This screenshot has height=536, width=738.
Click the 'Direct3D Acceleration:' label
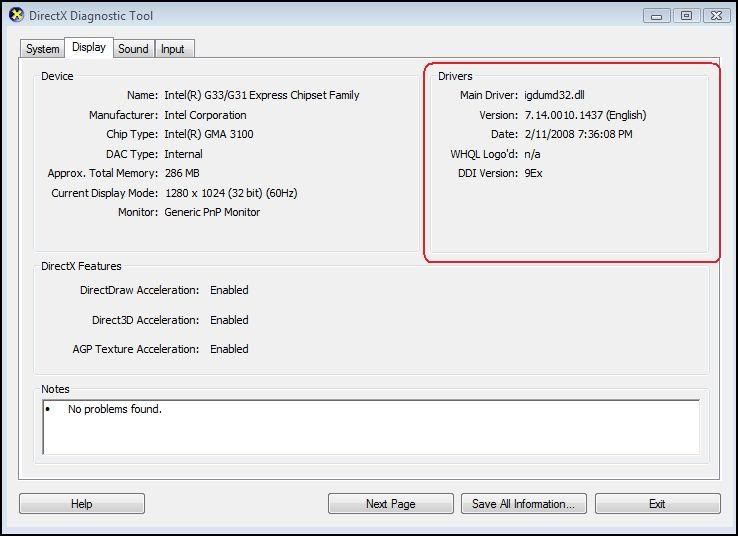click(146, 320)
